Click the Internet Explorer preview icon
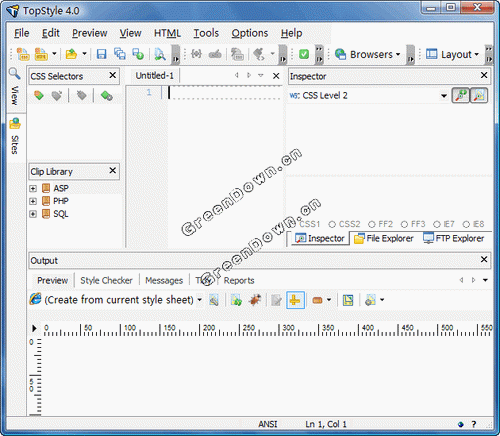 [35, 299]
